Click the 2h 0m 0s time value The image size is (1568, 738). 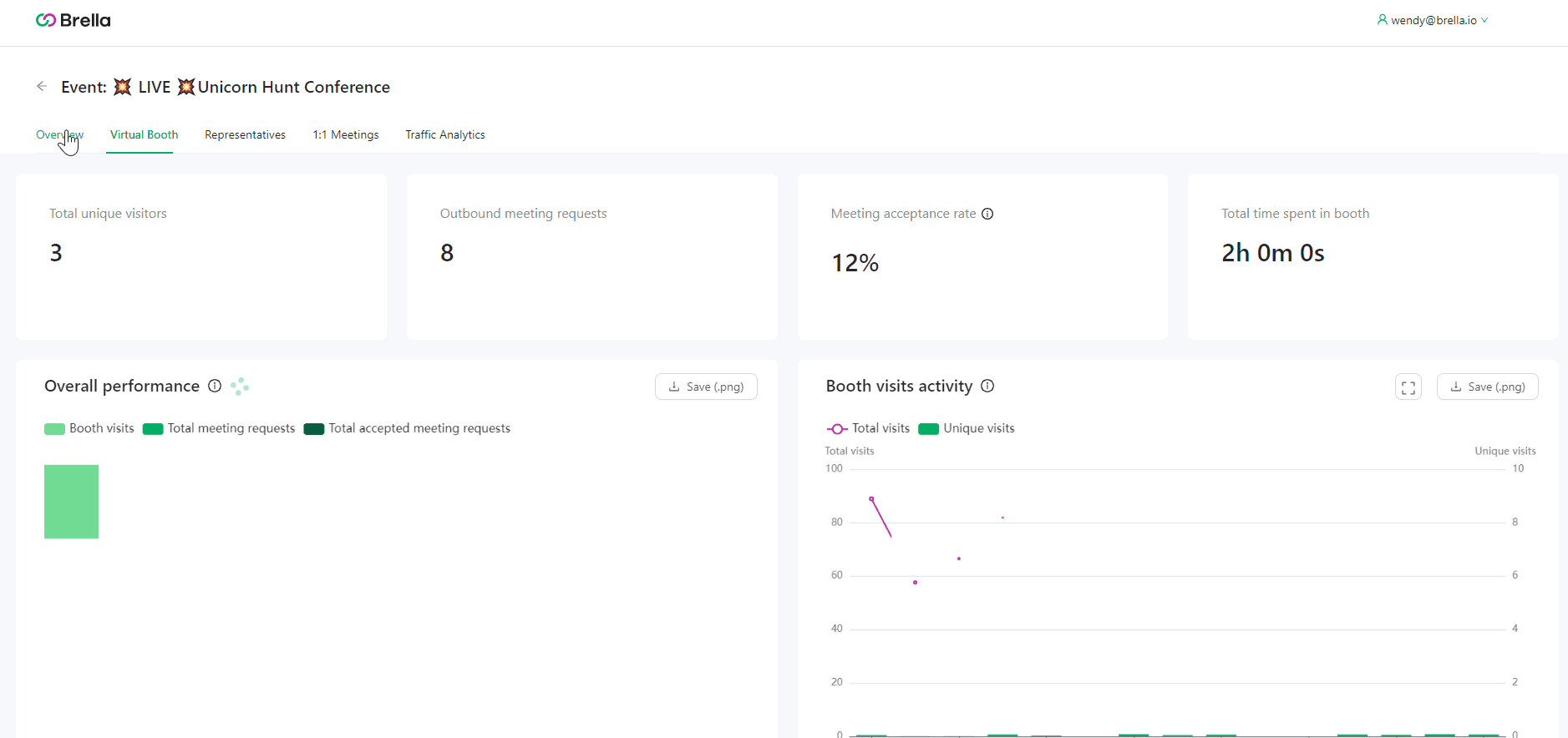[x=1273, y=253]
